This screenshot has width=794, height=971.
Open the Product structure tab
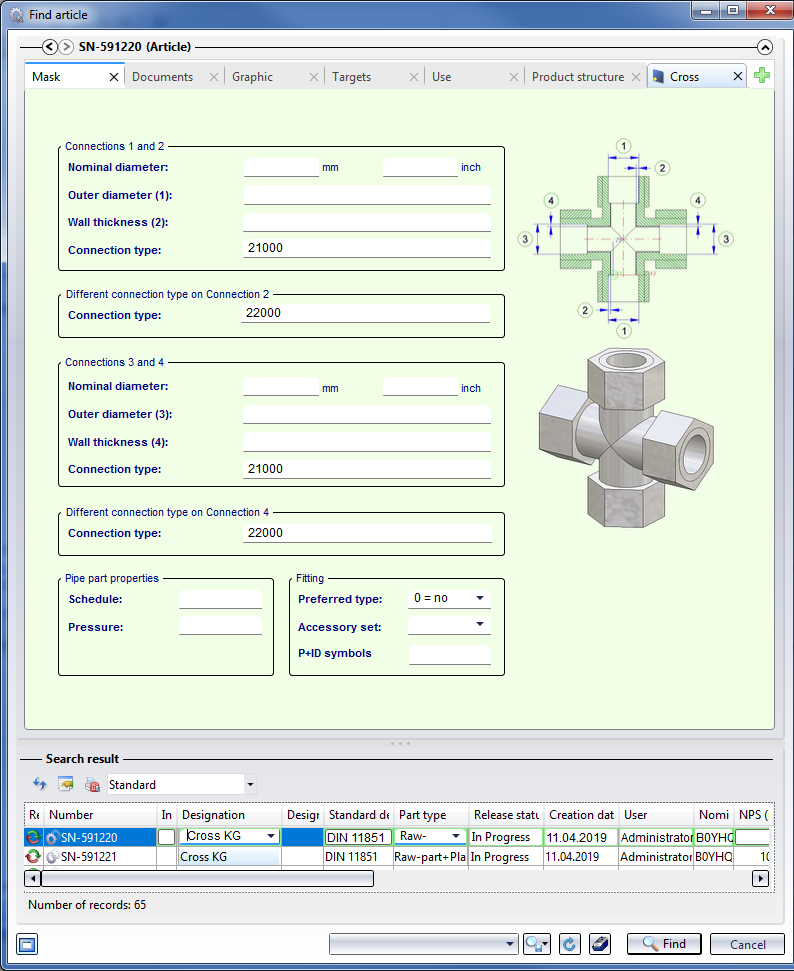pyautogui.click(x=577, y=77)
